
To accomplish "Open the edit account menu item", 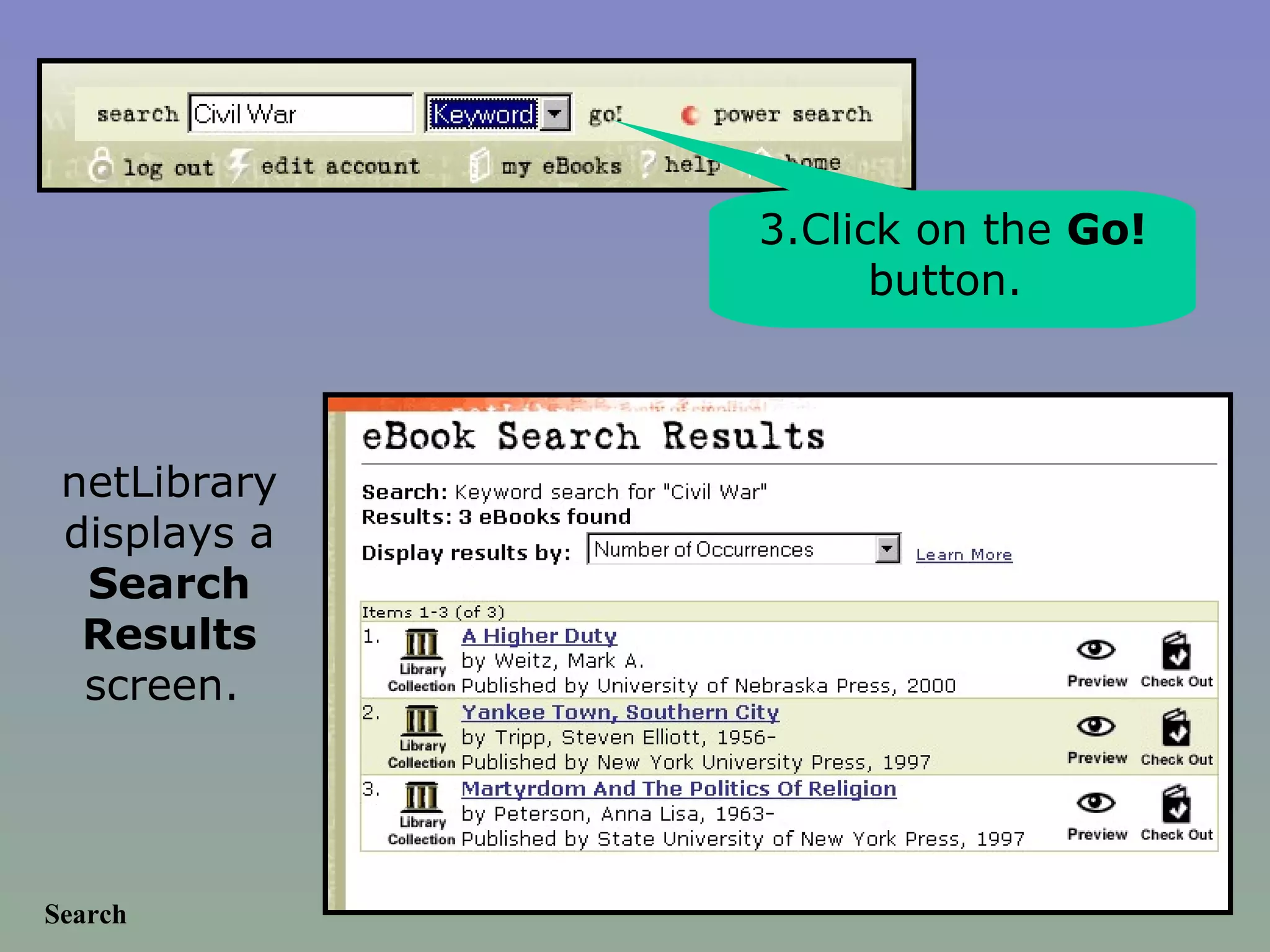I will [340, 165].
